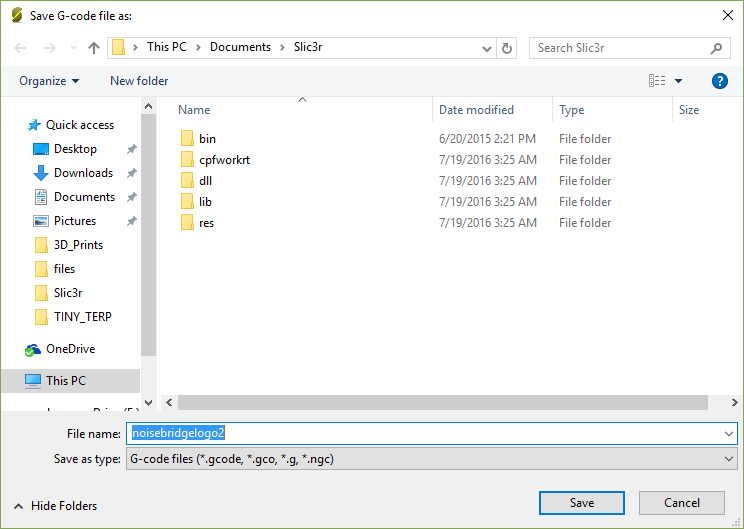Viewport: 744px width, 529px height.
Task: Open the Help question mark icon
Action: (x=719, y=81)
